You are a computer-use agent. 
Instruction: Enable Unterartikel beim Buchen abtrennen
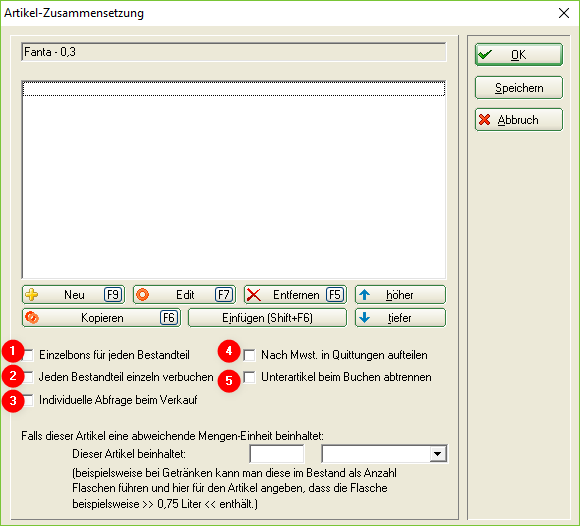pos(249,377)
